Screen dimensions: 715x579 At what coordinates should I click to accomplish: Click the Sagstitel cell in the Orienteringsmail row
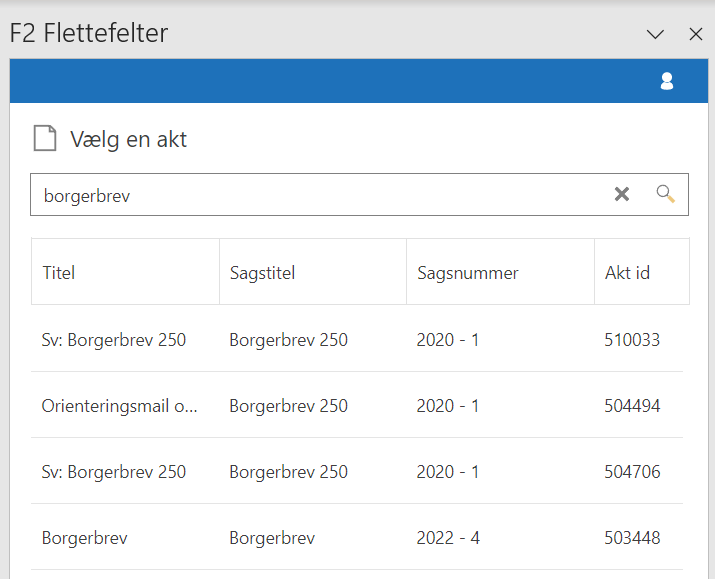click(288, 406)
